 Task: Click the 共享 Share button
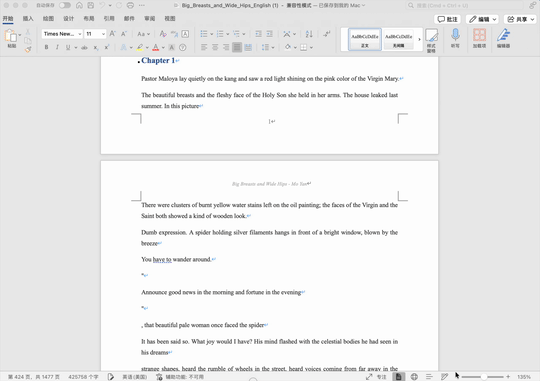point(521,19)
